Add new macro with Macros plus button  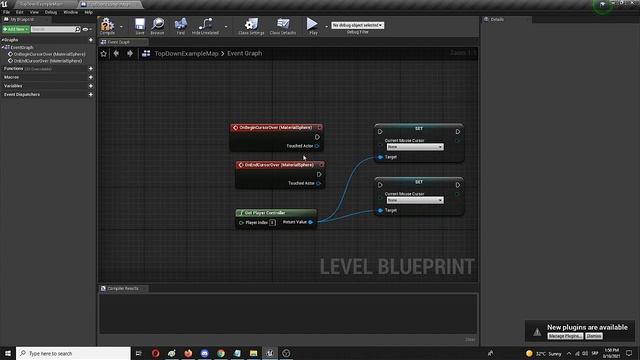91,77
